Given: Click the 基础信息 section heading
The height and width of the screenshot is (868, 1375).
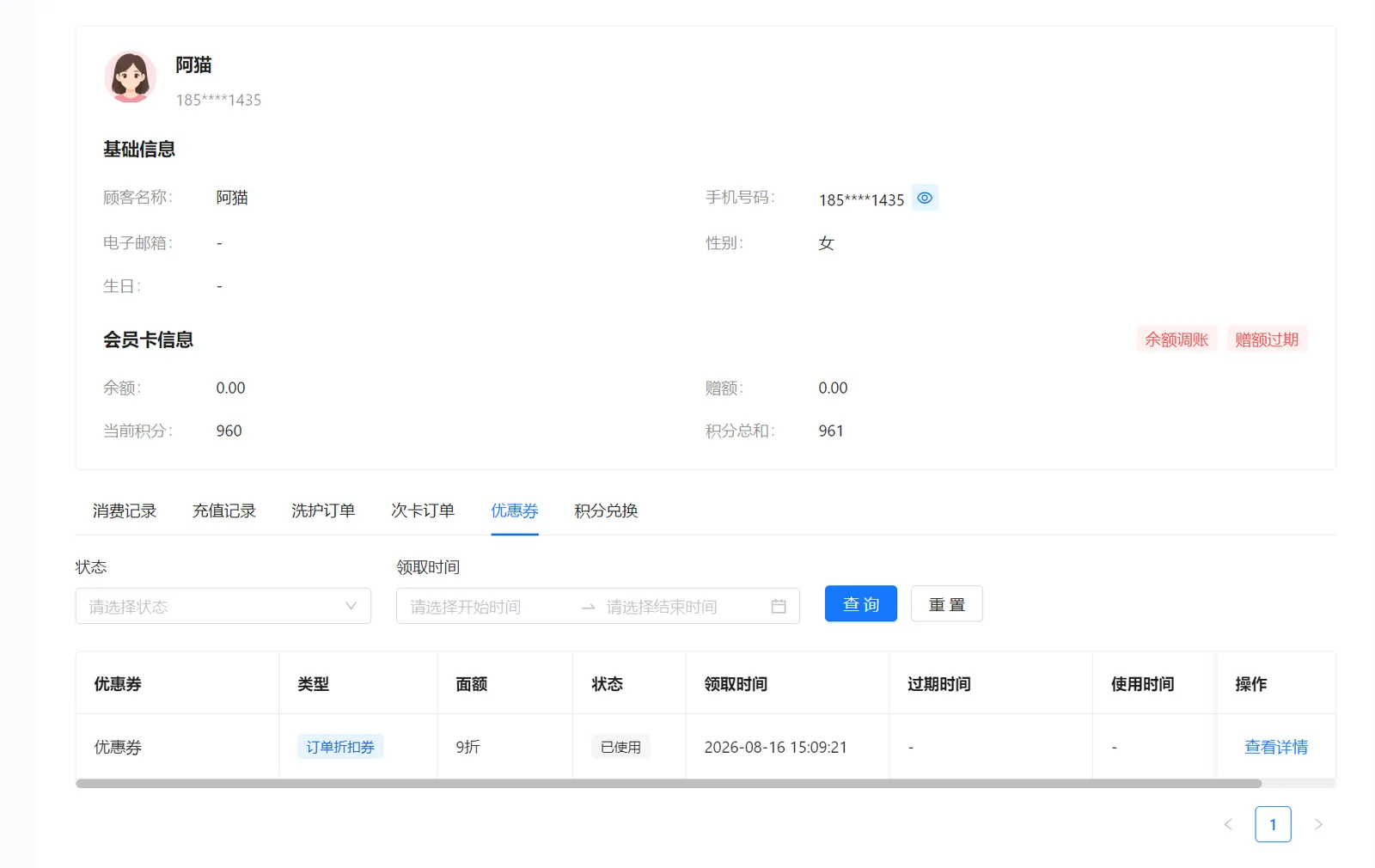Looking at the screenshot, I should (139, 149).
